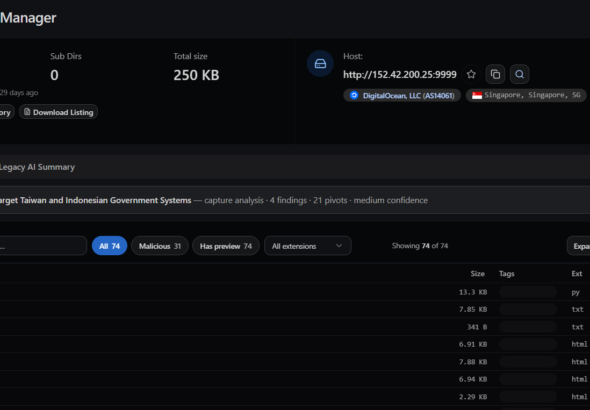The height and width of the screenshot is (410, 590).
Task: Click the search magnifier icon beside host
Action: 519,74
